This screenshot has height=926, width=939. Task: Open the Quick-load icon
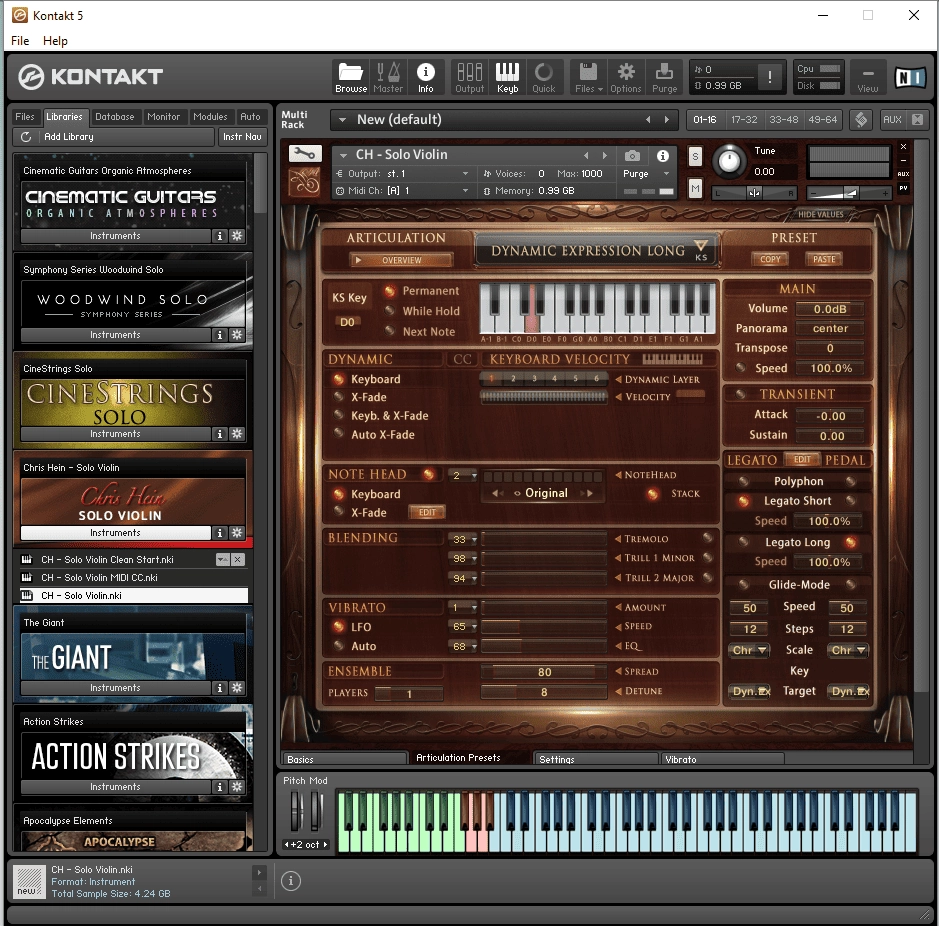544,77
